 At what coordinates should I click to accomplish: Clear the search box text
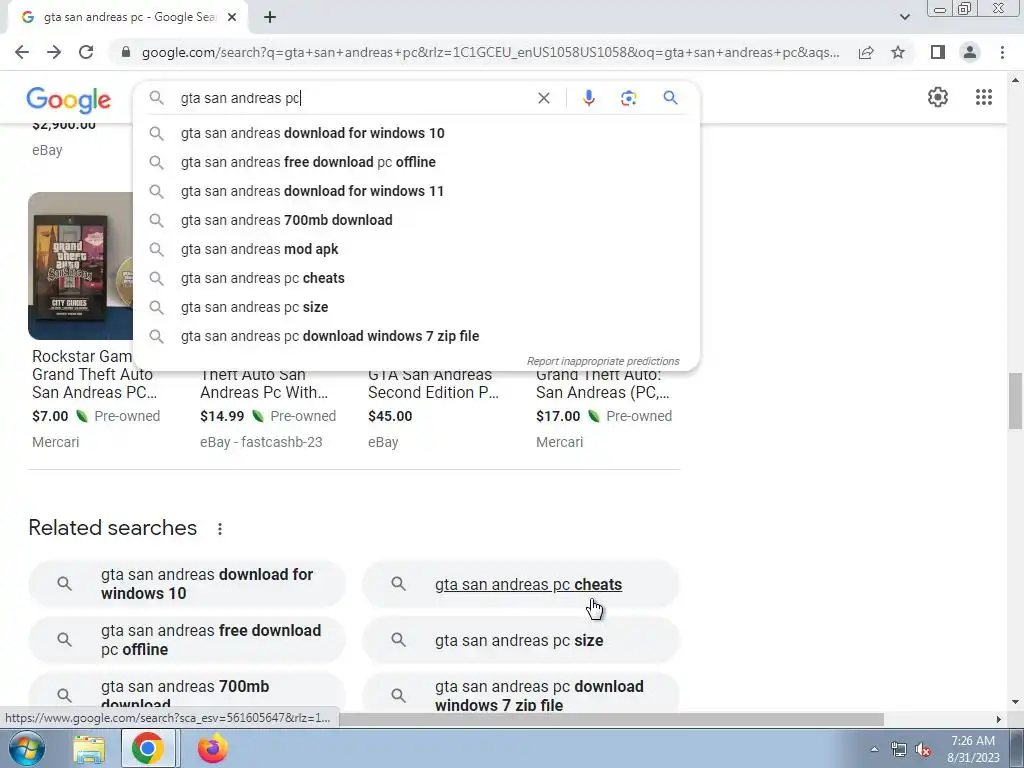pos(543,98)
